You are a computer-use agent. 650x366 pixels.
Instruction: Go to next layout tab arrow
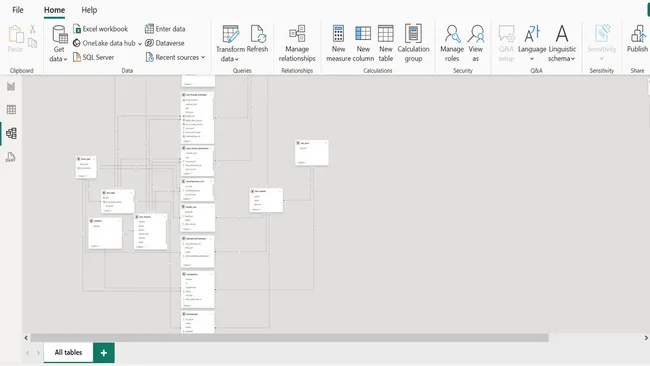tap(38, 353)
